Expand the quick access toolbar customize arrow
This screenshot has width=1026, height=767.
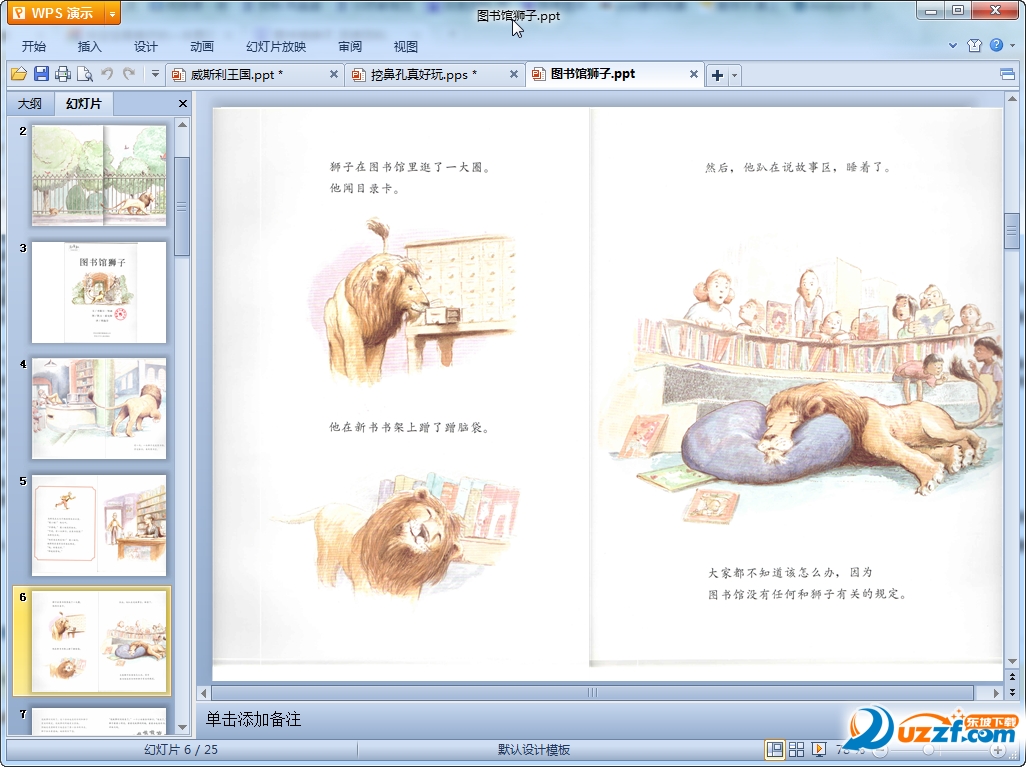click(155, 74)
